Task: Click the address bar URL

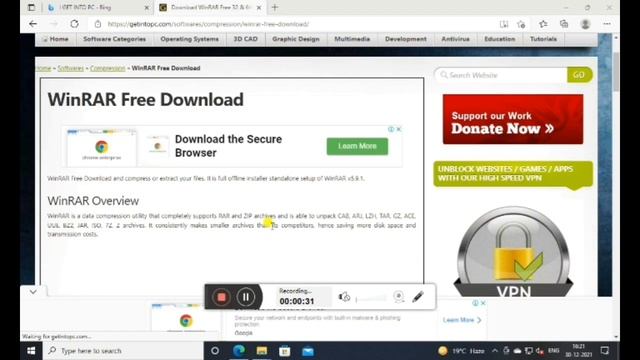Action: click(x=208, y=24)
